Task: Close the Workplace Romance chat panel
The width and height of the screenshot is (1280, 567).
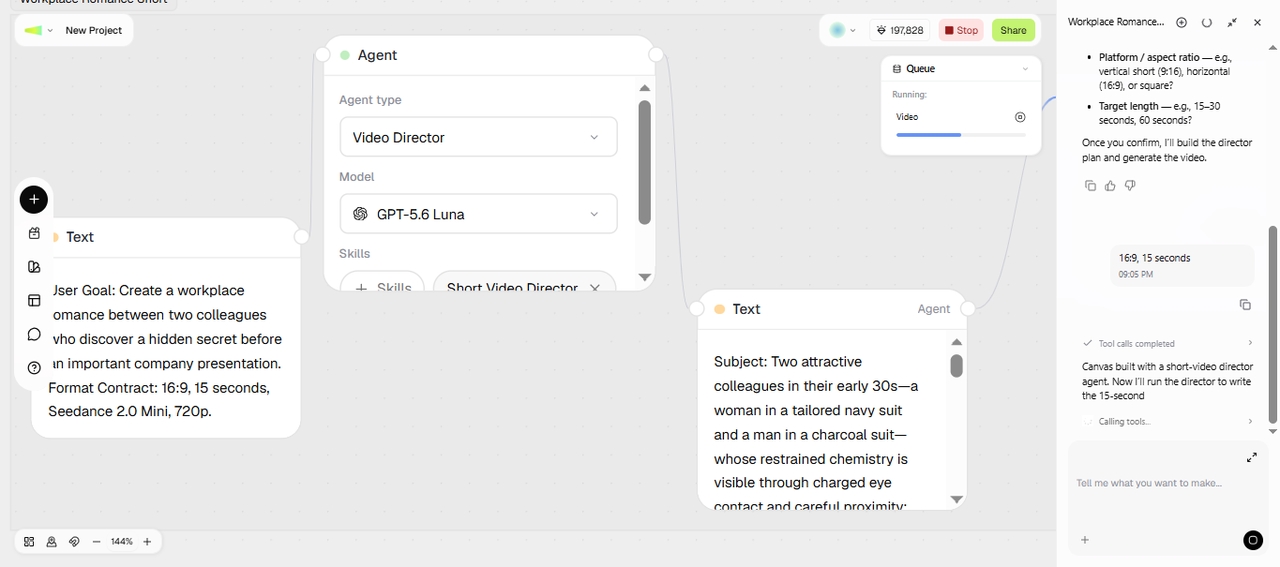Action: point(1258,22)
